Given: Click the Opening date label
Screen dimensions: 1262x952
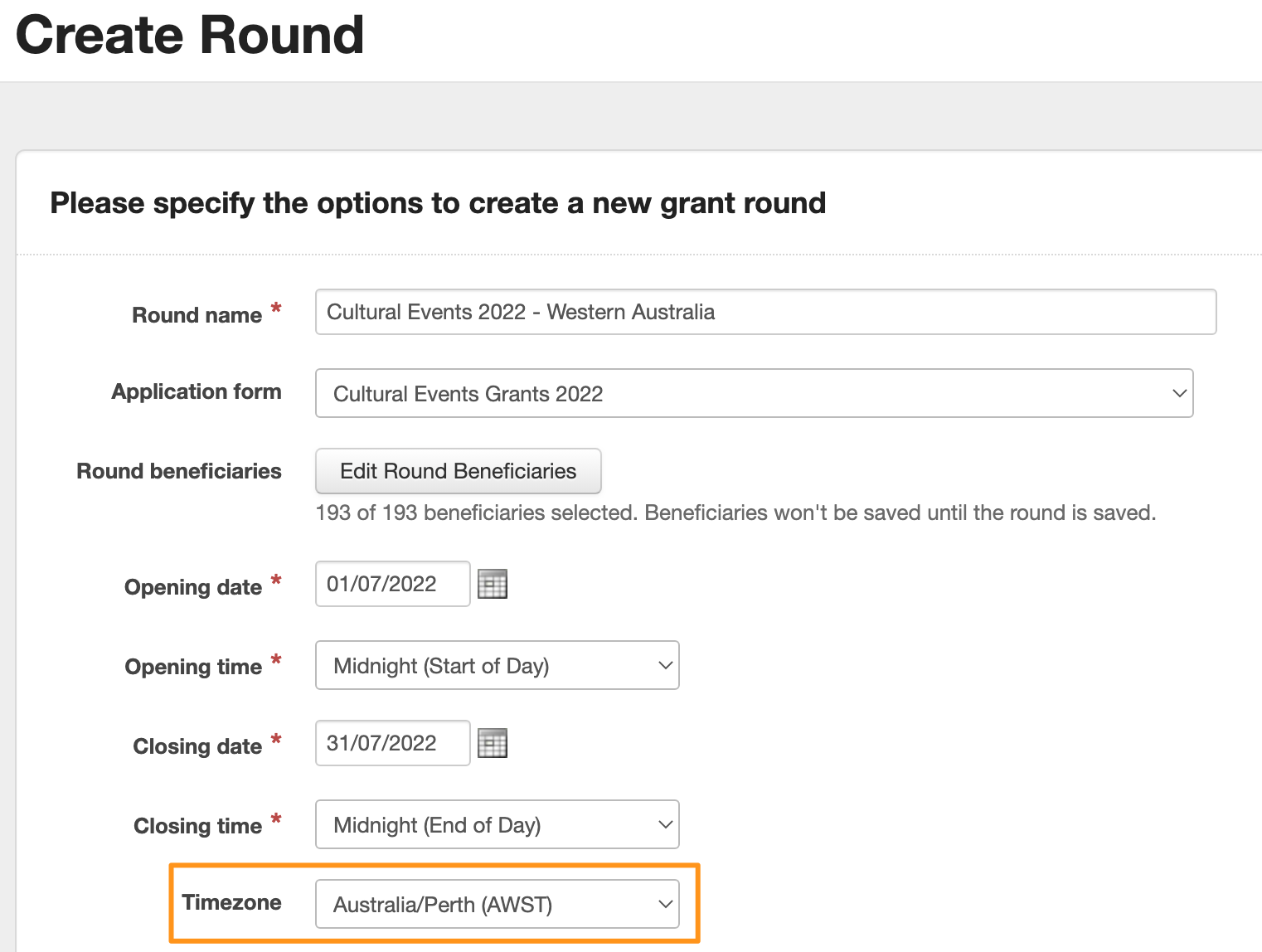Looking at the screenshot, I should pyautogui.click(x=193, y=587).
